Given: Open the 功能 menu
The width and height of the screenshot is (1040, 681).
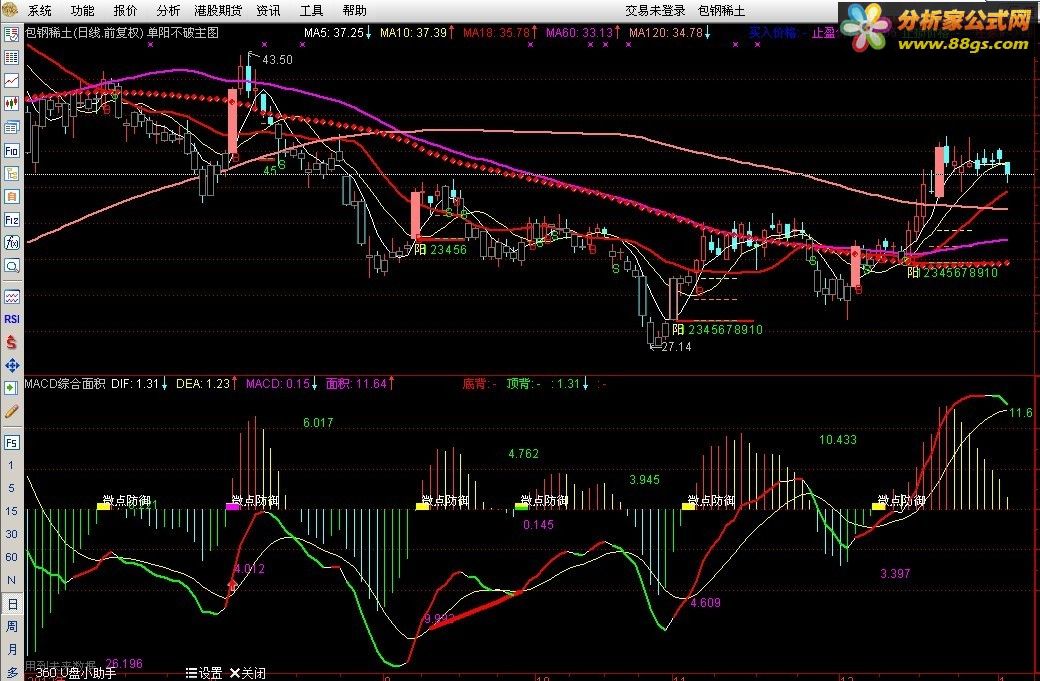Looking at the screenshot, I should click(82, 11).
